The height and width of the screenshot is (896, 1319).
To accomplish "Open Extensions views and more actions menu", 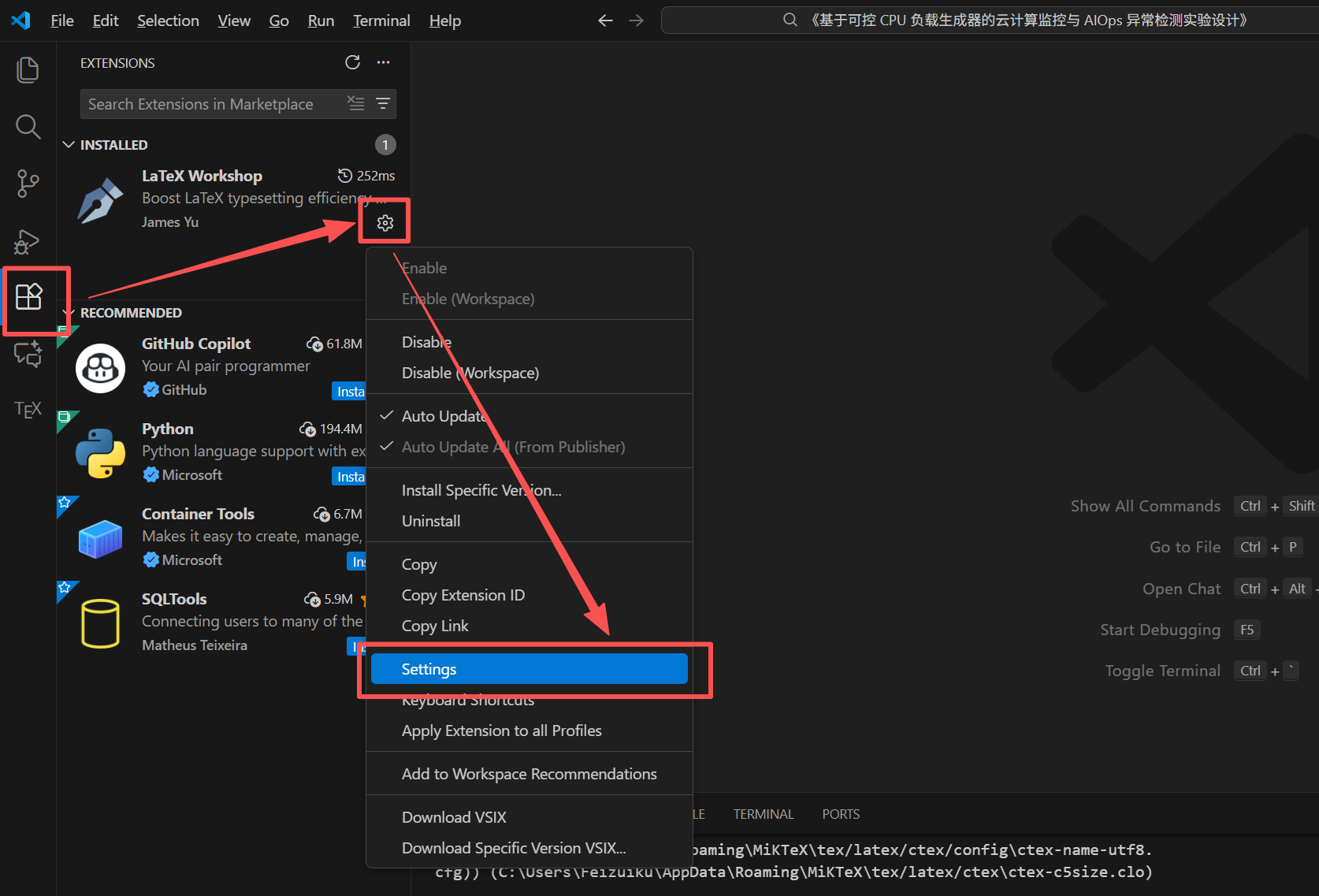I will 383,62.
